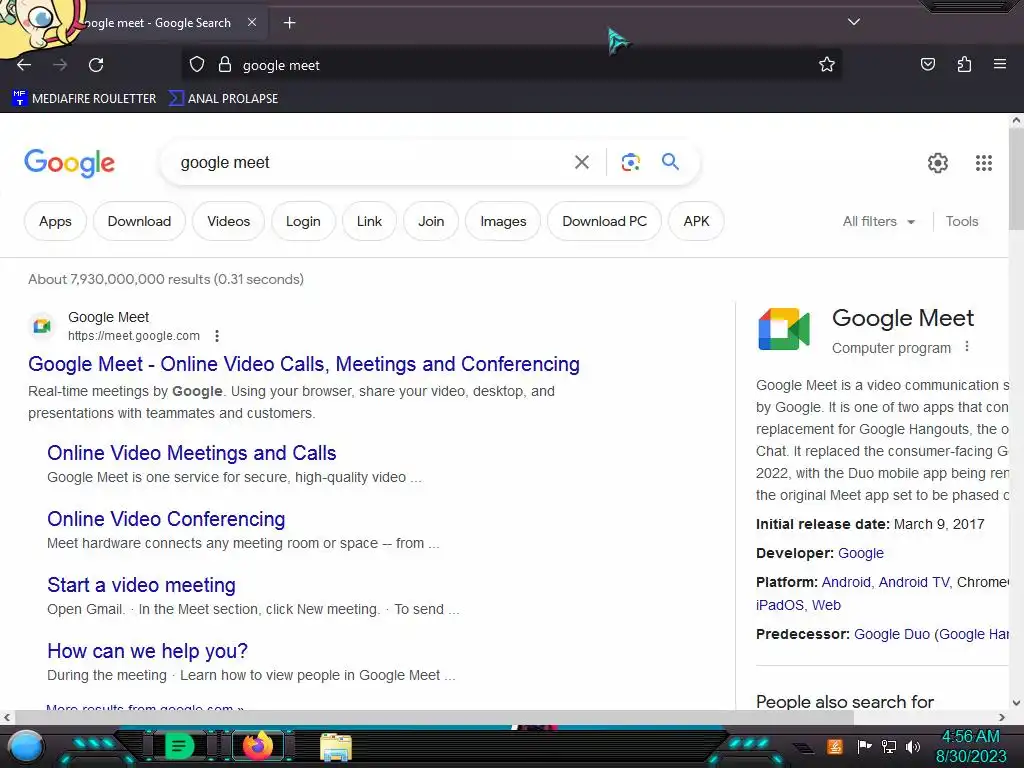This screenshot has width=1024, height=768.
Task: Select the APK filter chip
Action: point(696,221)
